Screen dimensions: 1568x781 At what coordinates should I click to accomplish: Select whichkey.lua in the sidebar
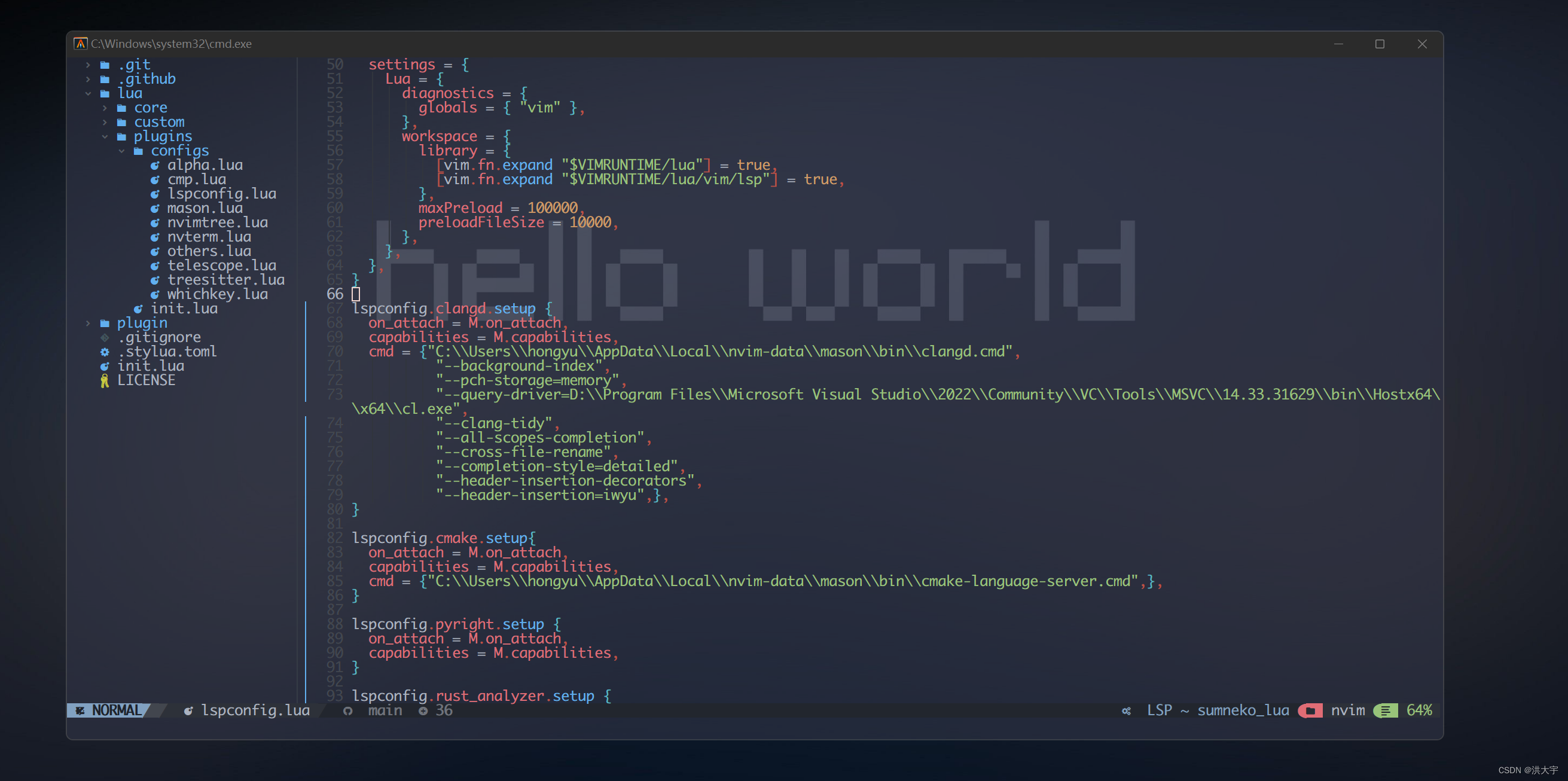217,294
